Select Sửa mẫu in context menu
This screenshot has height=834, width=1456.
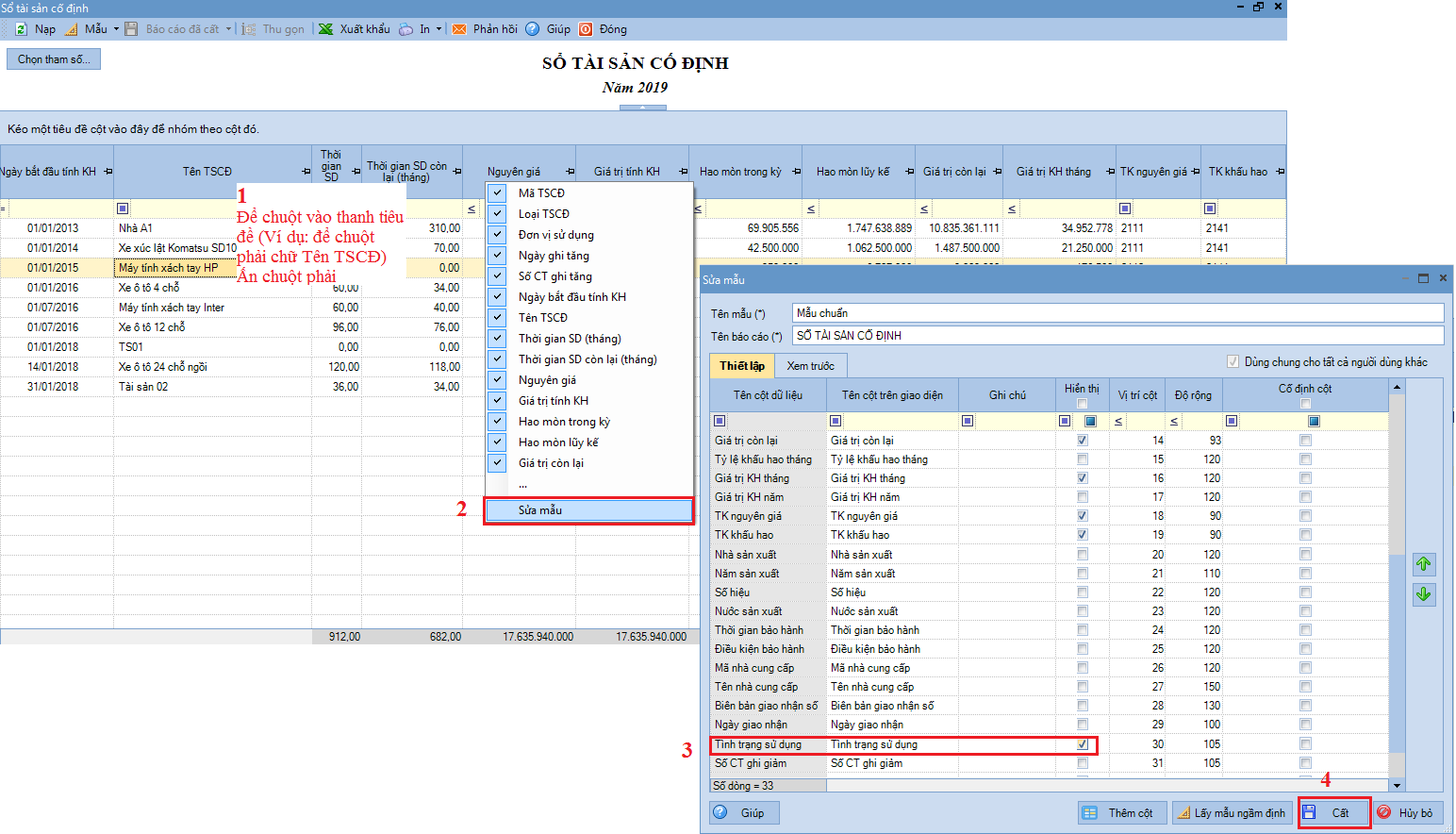(589, 510)
